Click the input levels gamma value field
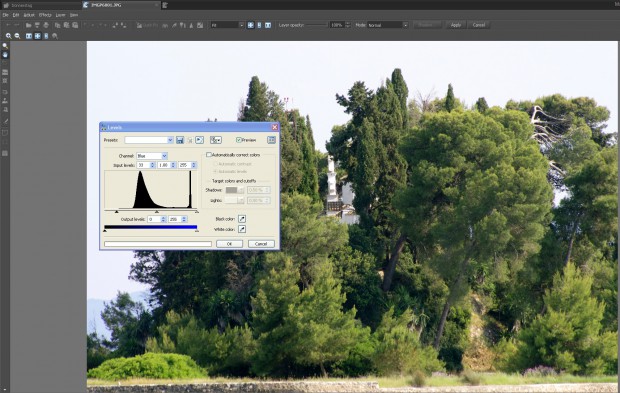Image resolution: width=620 pixels, height=393 pixels. click(x=164, y=165)
